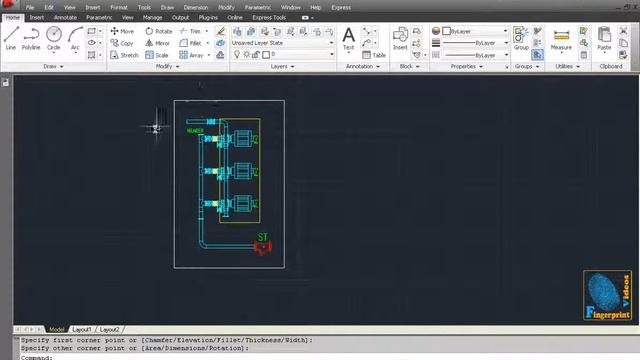
Task: Activate the Stretch tool
Action: click(x=124, y=55)
